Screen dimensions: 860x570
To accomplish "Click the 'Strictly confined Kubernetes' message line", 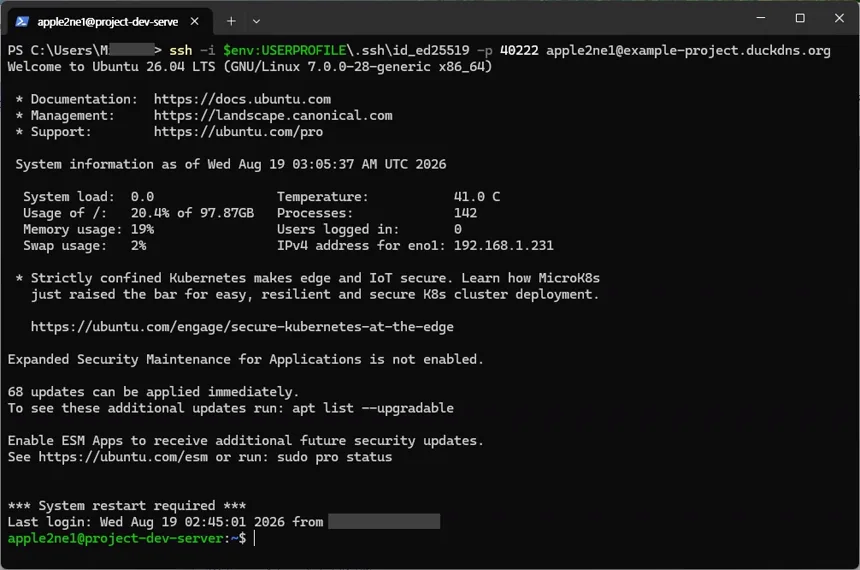I will (315, 278).
